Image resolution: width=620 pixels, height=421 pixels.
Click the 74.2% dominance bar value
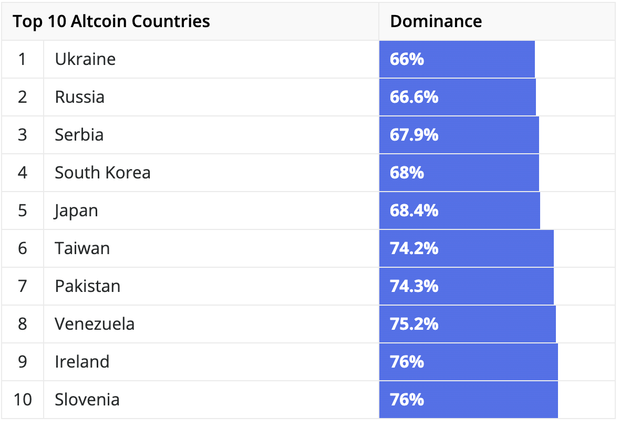click(x=414, y=248)
